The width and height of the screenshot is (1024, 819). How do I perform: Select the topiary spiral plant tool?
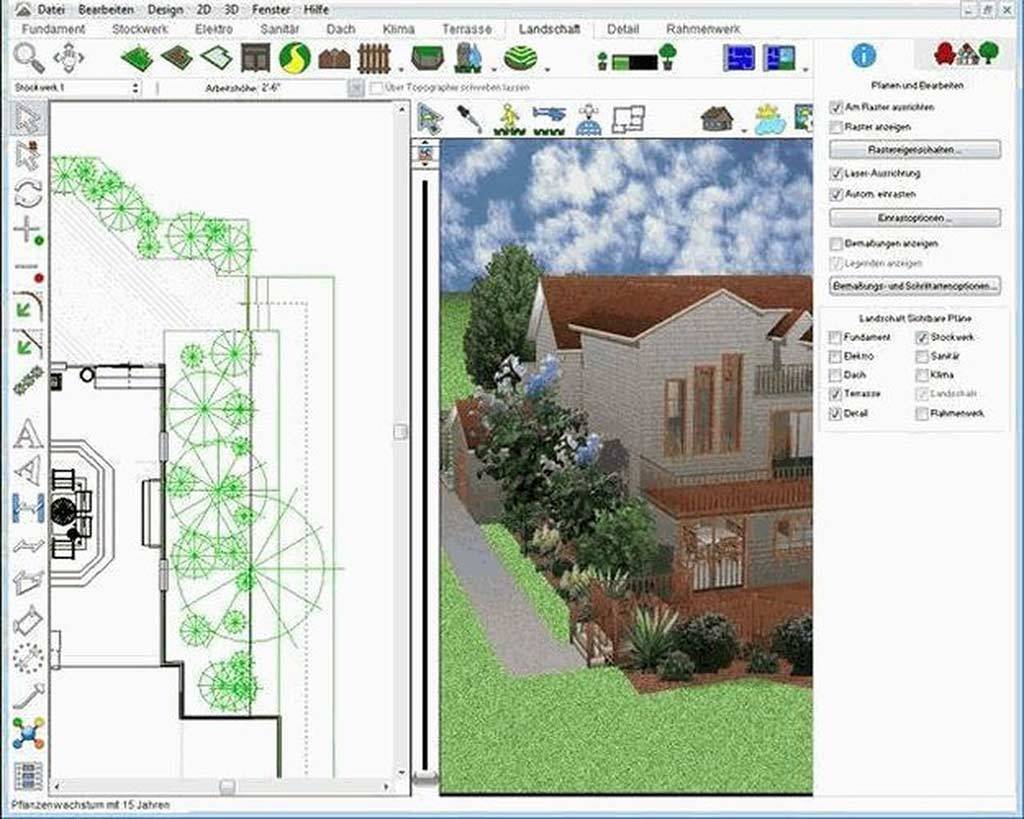click(x=519, y=58)
